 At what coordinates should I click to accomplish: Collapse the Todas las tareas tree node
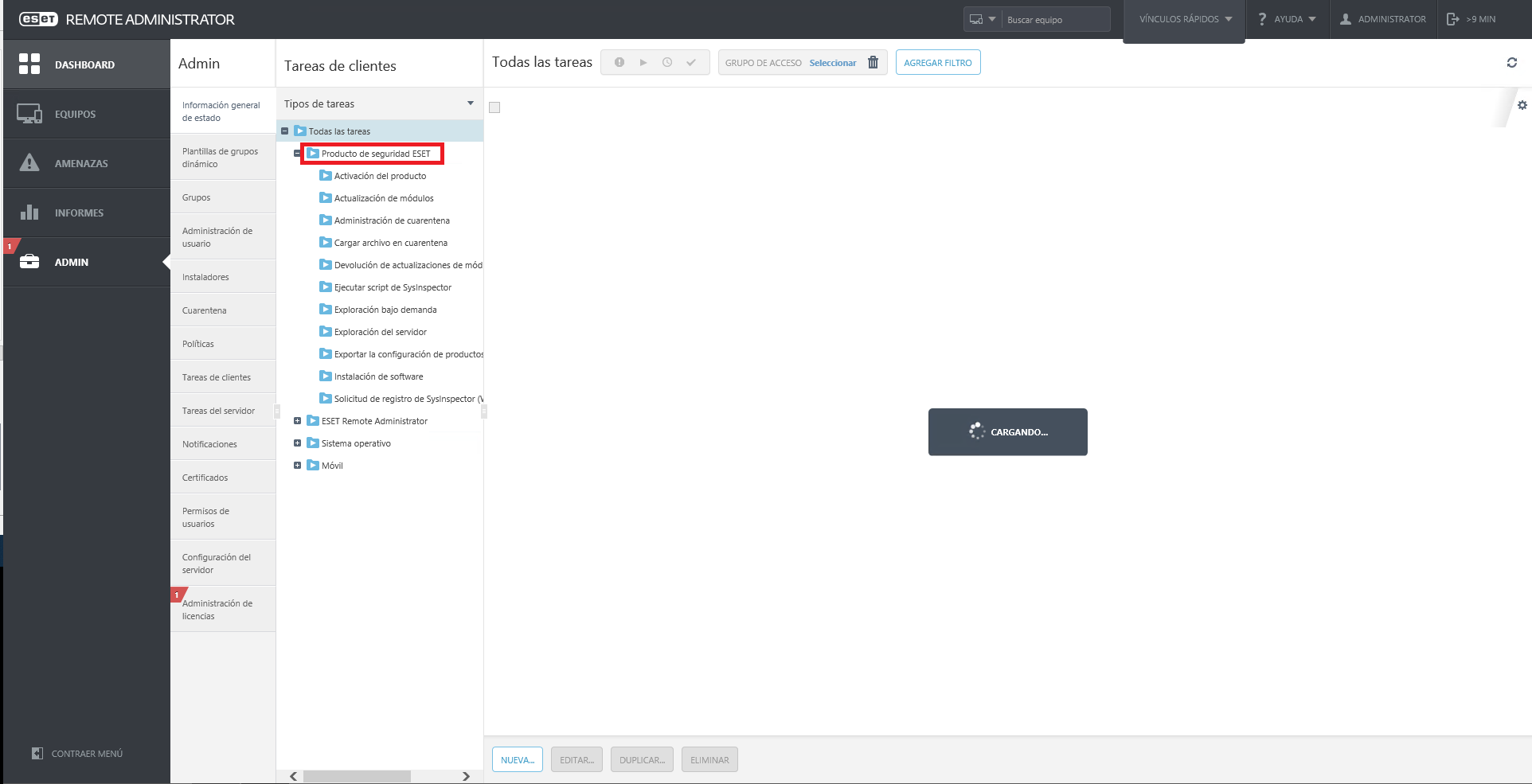284,131
